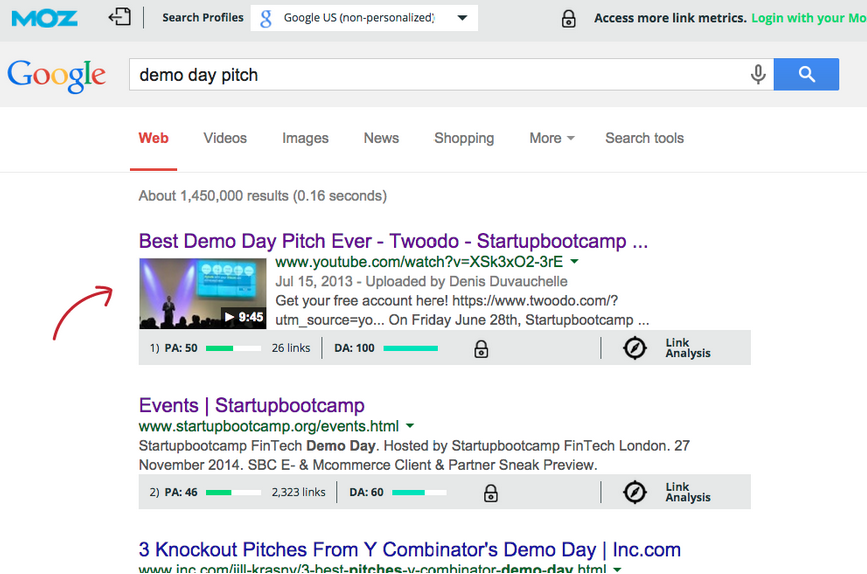867x574 pixels.
Task: Open 3 Knockout Pitches From Y Combinator's result
Action: click(410, 550)
